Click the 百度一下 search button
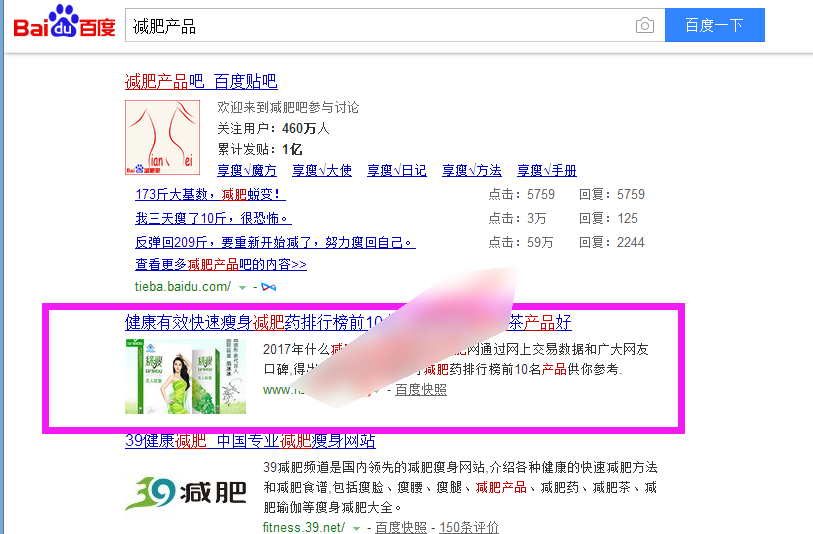813x534 pixels. (714, 25)
